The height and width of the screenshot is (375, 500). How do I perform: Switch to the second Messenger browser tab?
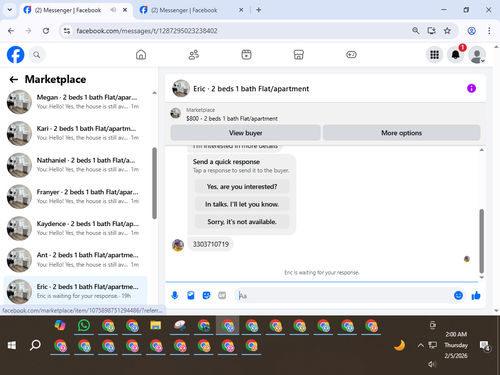pyautogui.click(x=184, y=10)
